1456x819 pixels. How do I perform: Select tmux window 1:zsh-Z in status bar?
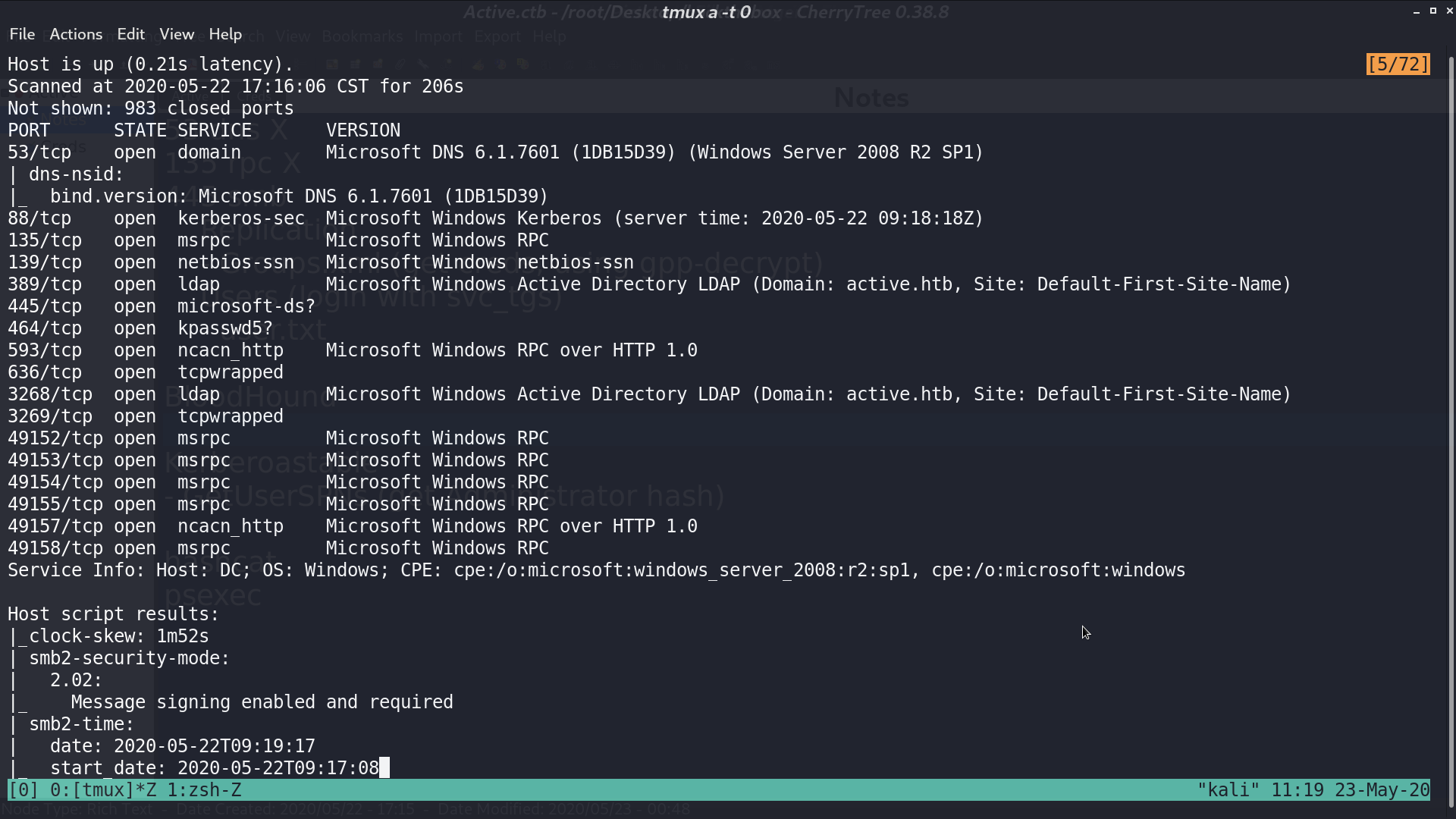(204, 790)
